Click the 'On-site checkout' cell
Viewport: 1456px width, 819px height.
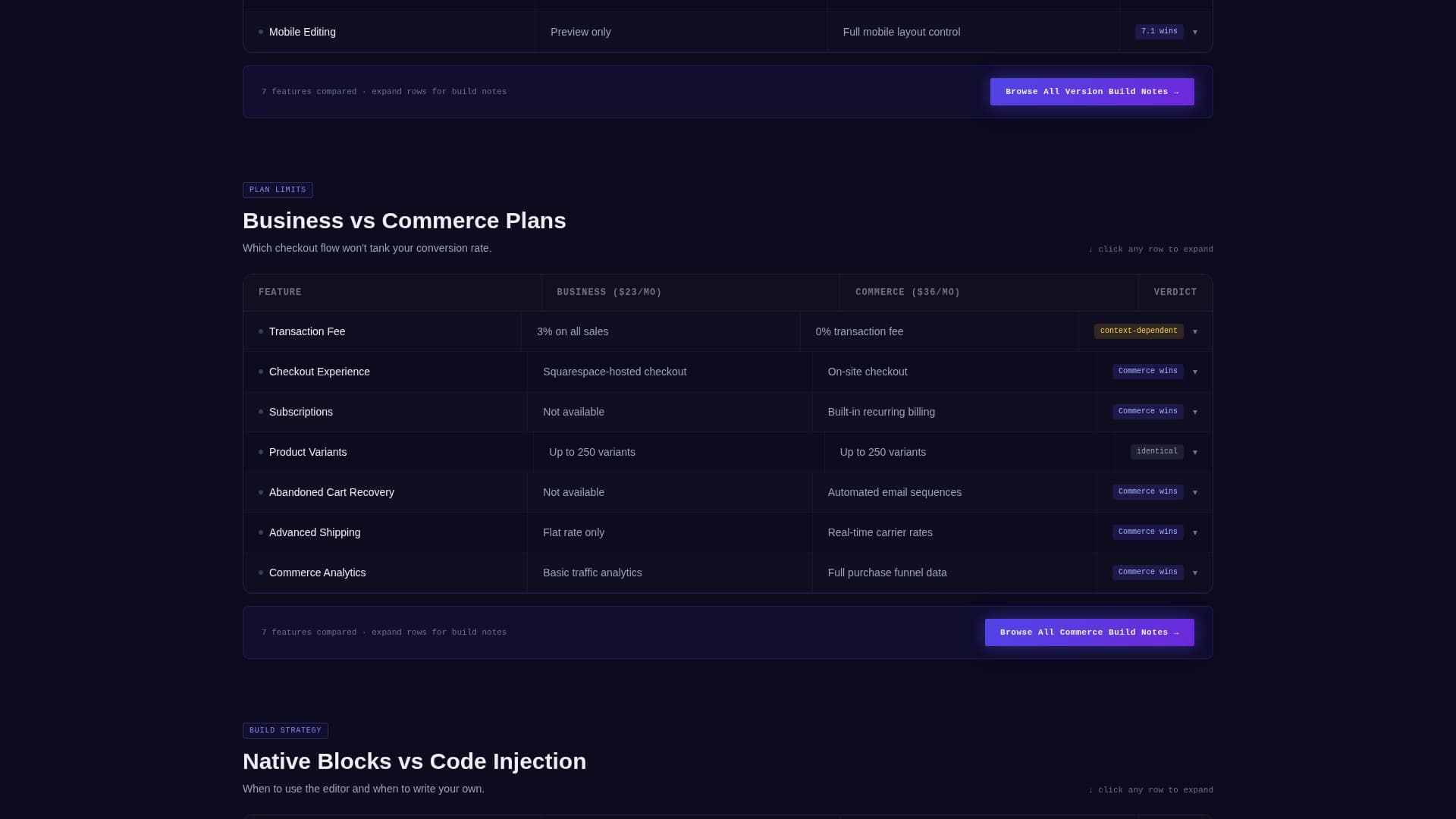[x=955, y=372]
